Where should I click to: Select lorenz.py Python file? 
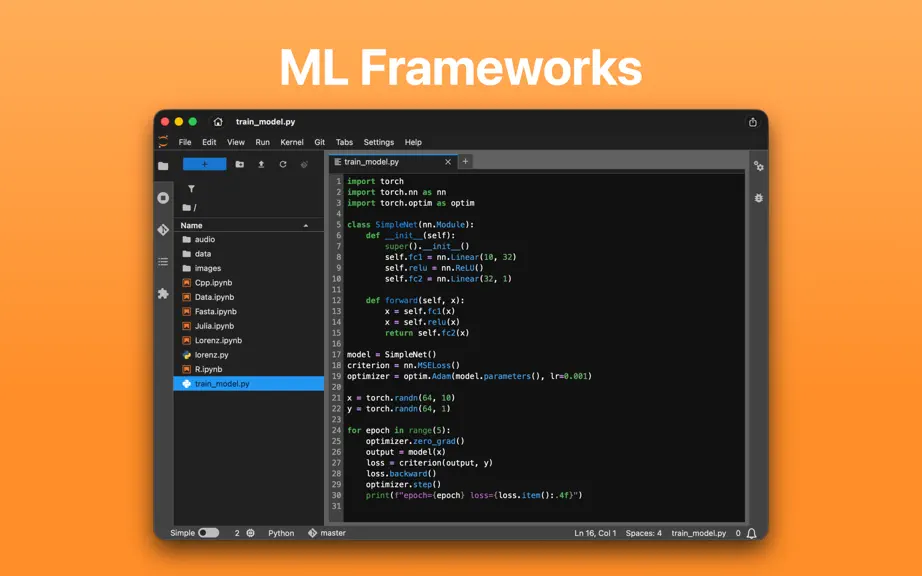248,355
